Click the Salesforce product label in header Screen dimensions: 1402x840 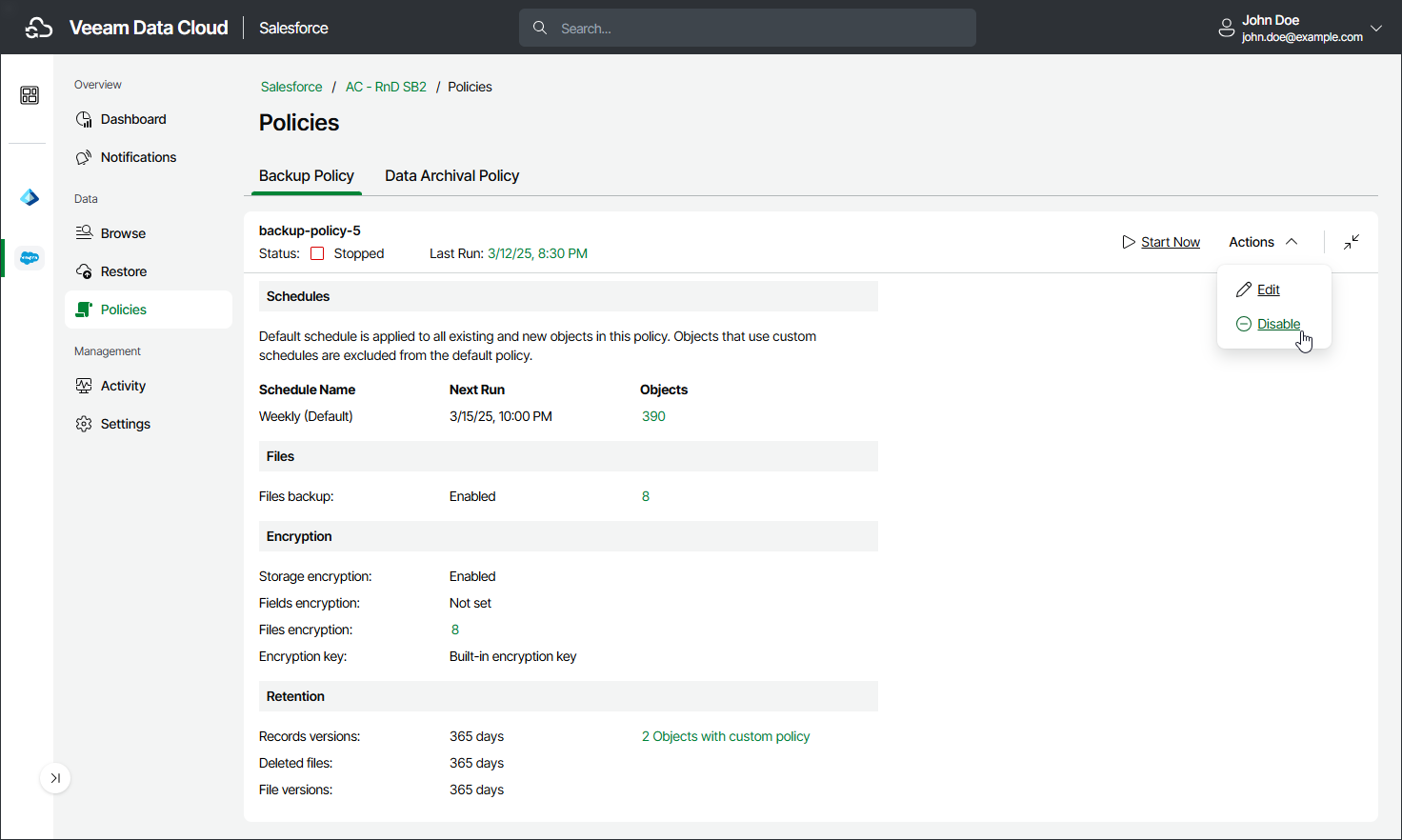tap(293, 28)
